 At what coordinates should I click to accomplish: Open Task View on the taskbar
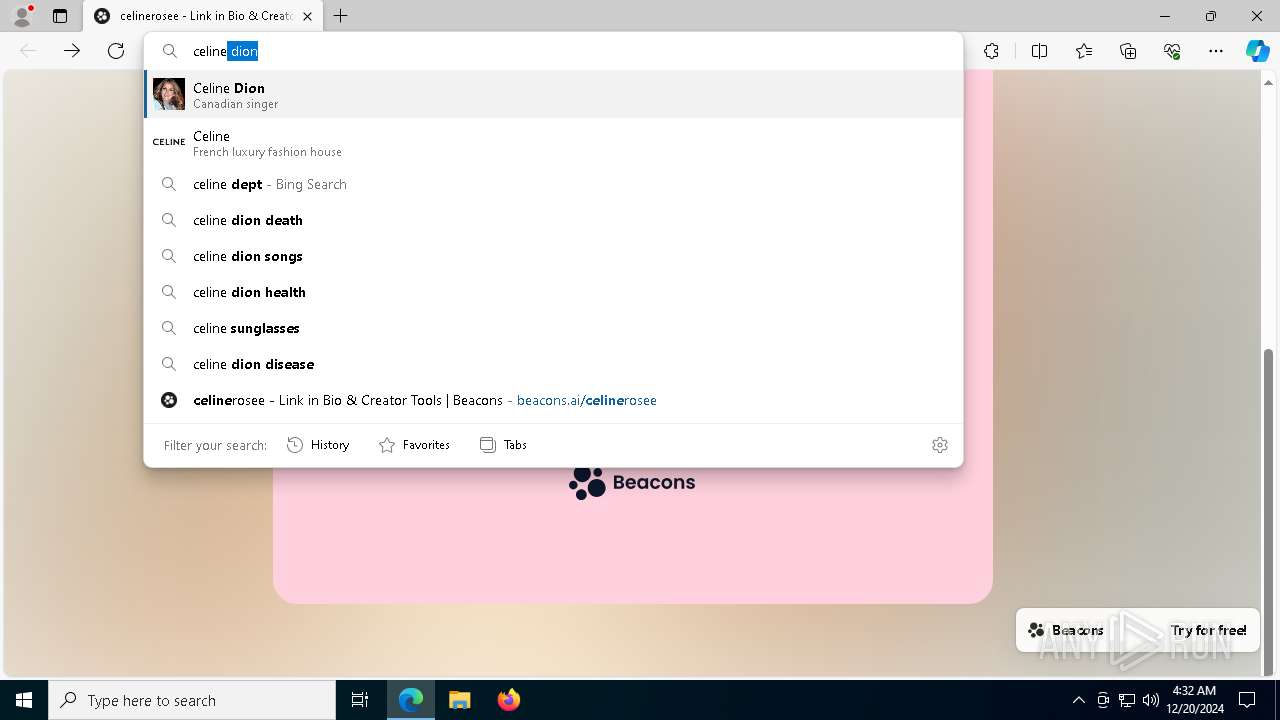tap(360, 700)
